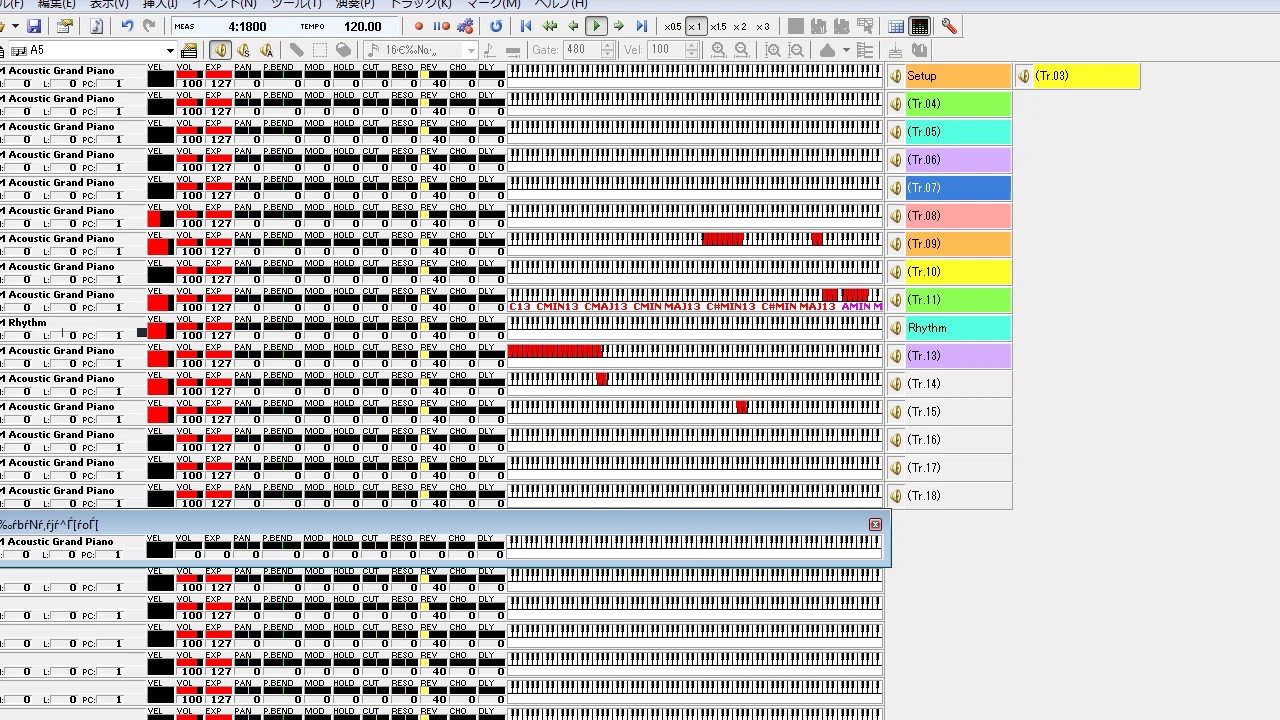Jump to the start of the song

(x=526, y=26)
